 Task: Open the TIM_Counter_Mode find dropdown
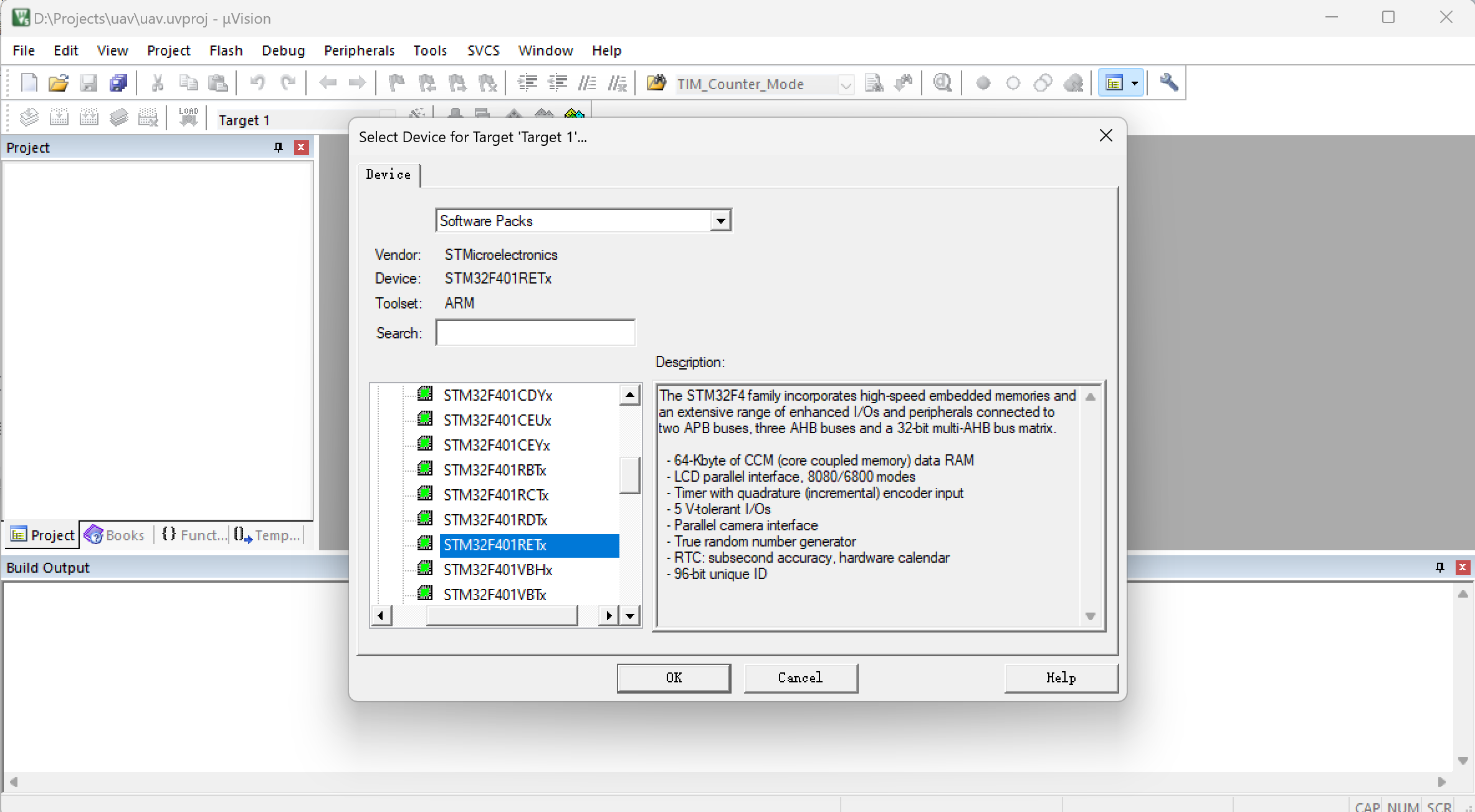click(x=846, y=84)
